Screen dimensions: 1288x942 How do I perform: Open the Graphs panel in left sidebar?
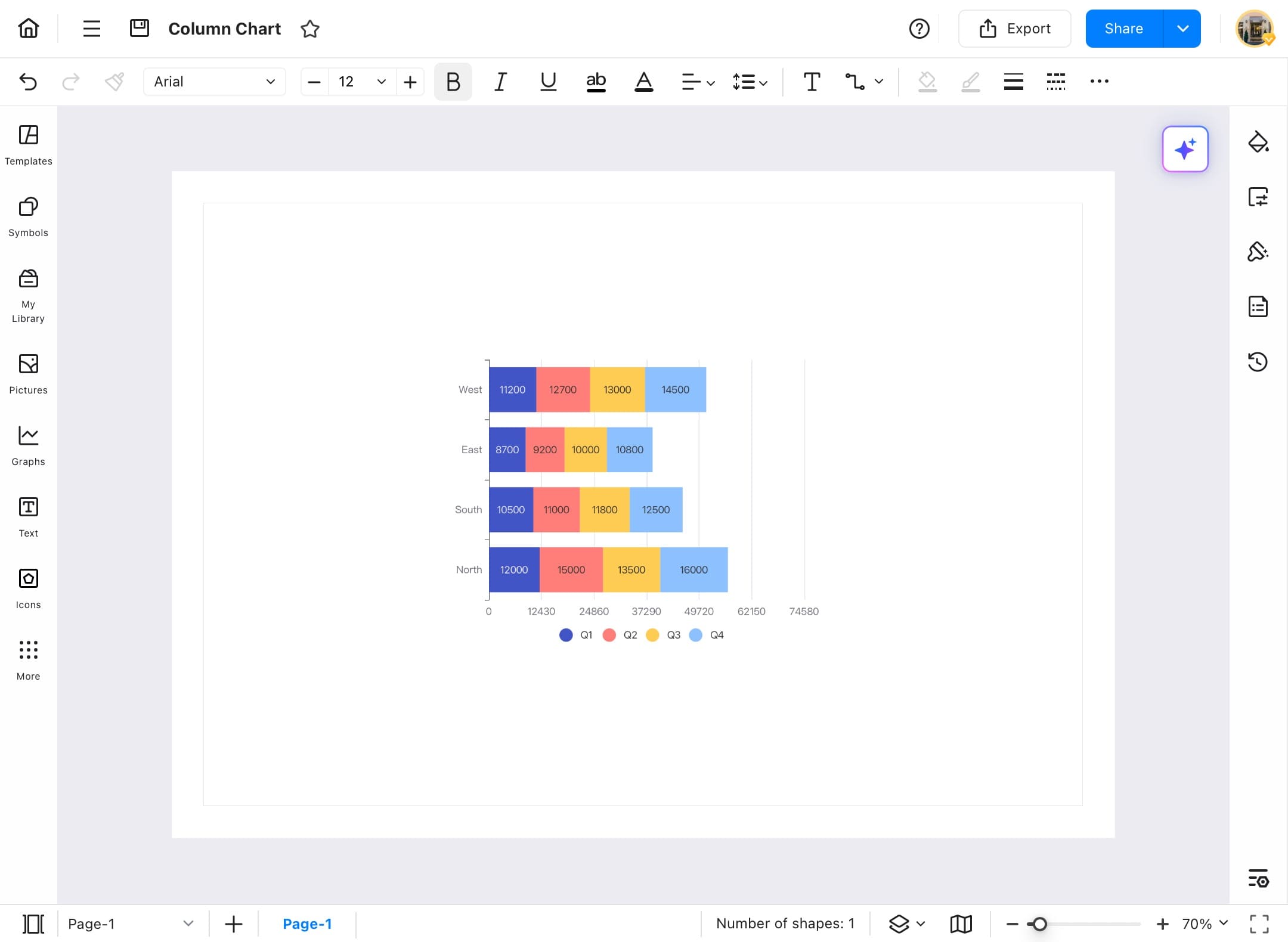tap(28, 444)
